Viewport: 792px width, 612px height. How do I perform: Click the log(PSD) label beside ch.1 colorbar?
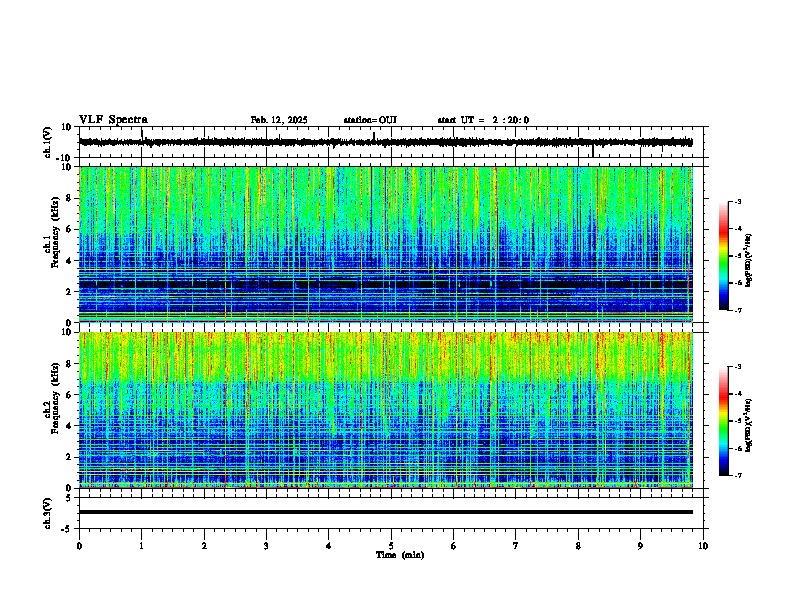[x=748, y=261]
